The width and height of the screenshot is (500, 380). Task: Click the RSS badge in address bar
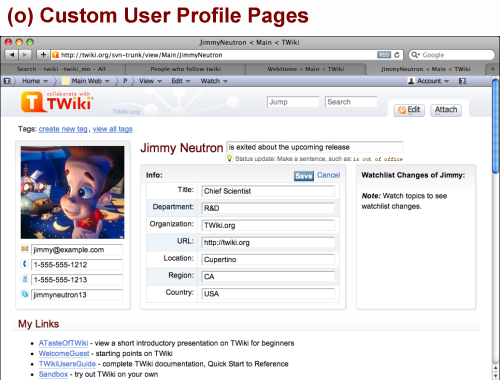coord(384,55)
